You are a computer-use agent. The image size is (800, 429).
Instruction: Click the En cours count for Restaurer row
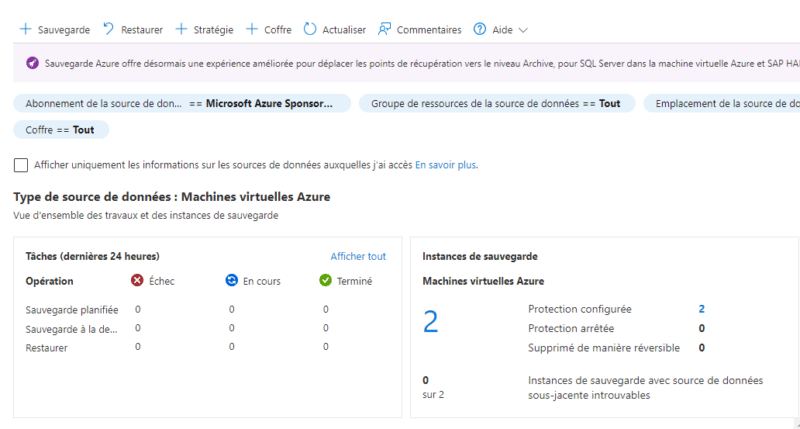click(x=232, y=346)
